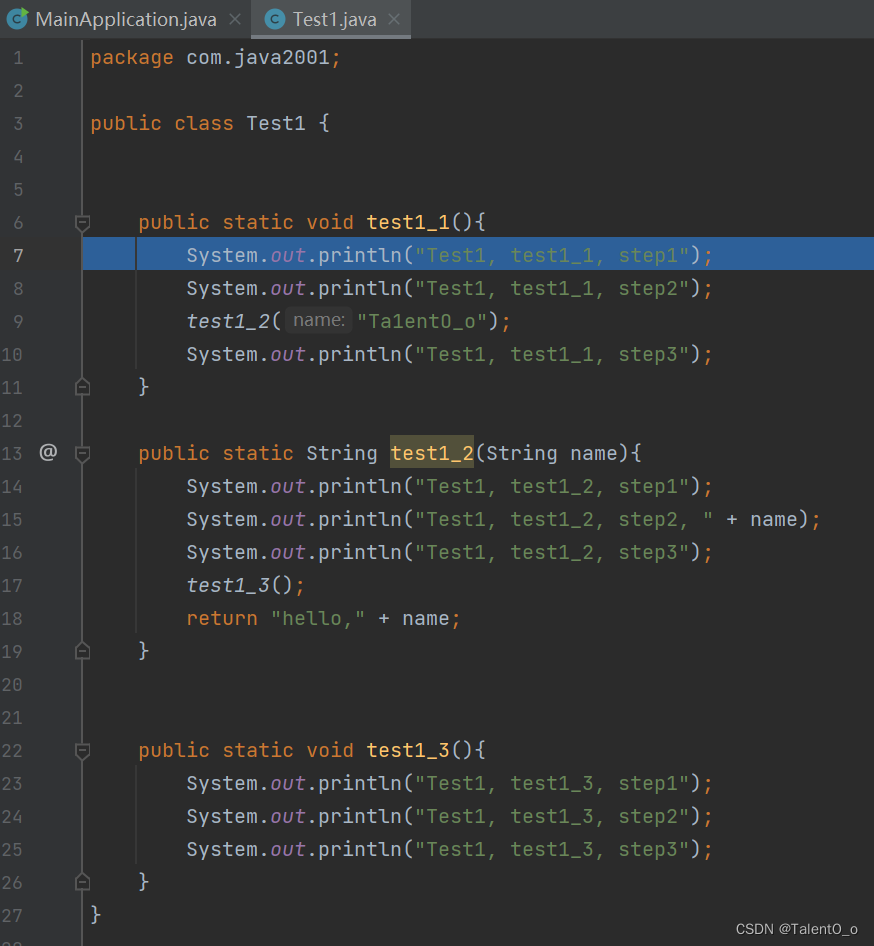Click line number 7 in gutter
The image size is (874, 946).
click(18, 256)
